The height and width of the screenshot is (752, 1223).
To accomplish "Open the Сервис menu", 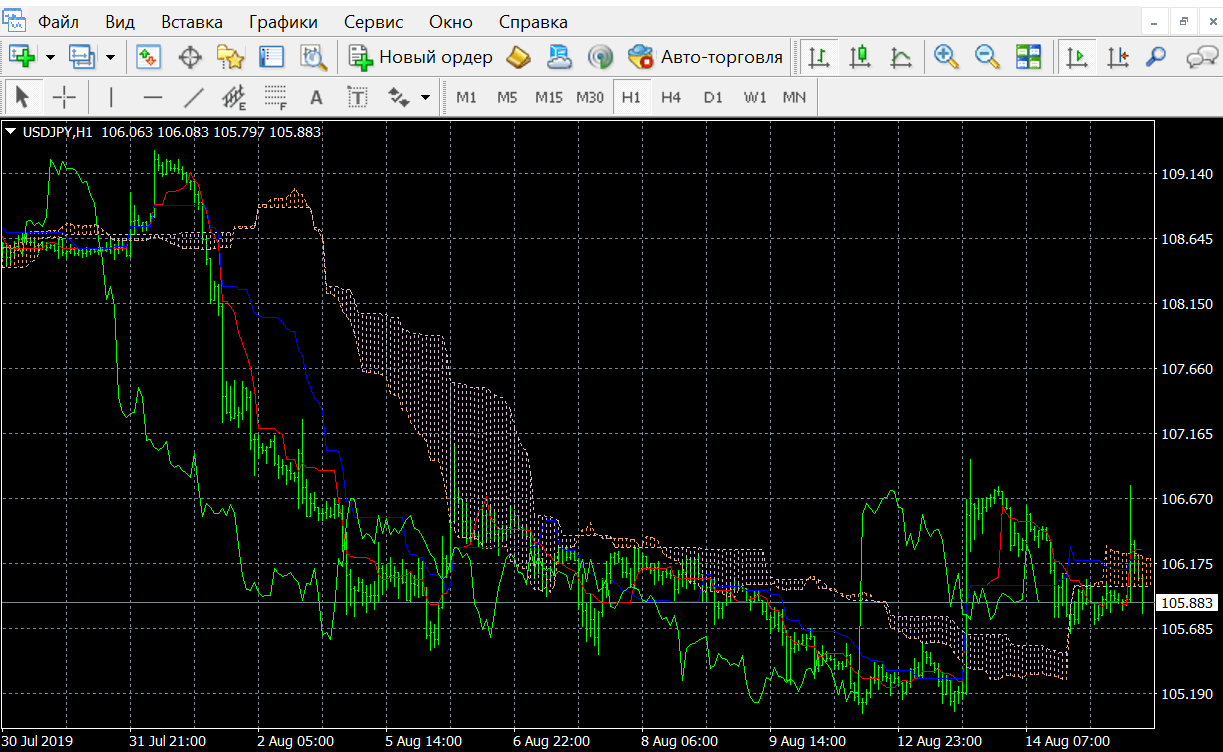I will point(373,22).
